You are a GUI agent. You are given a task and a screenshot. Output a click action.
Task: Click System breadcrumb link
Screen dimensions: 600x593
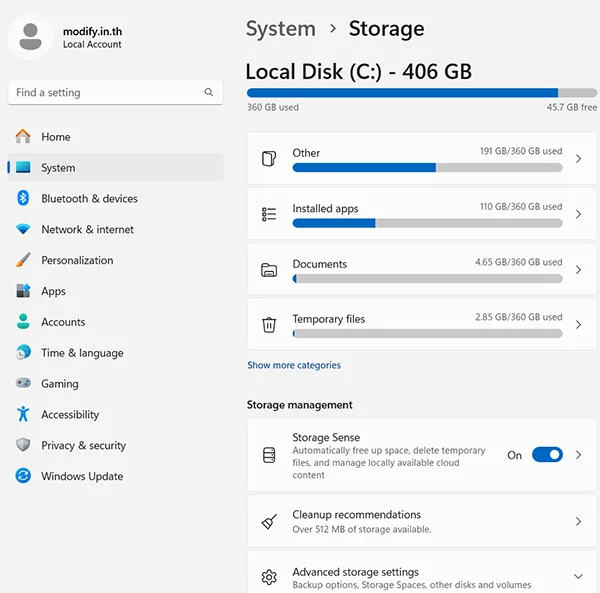click(280, 29)
